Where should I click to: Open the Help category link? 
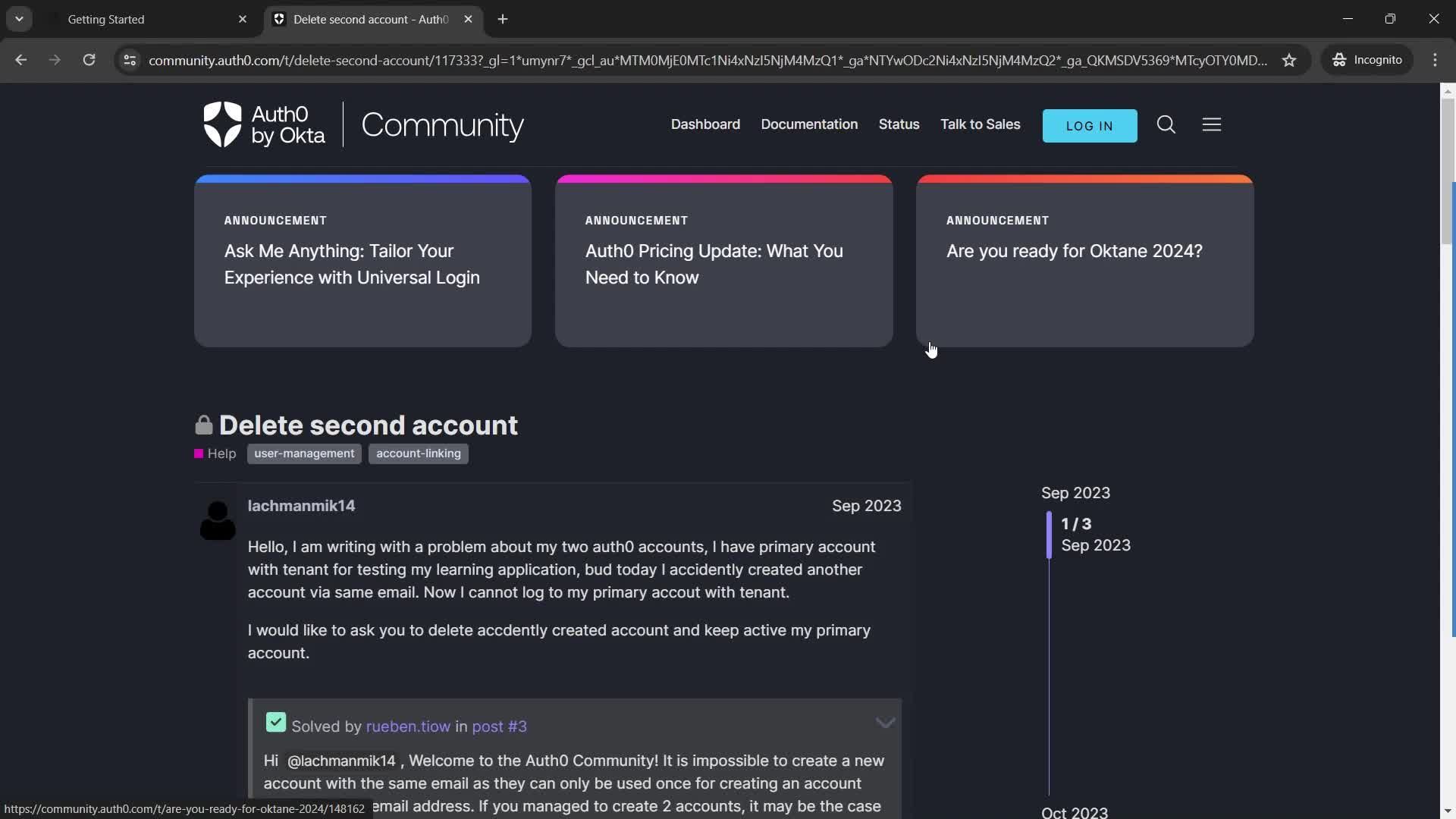215,453
